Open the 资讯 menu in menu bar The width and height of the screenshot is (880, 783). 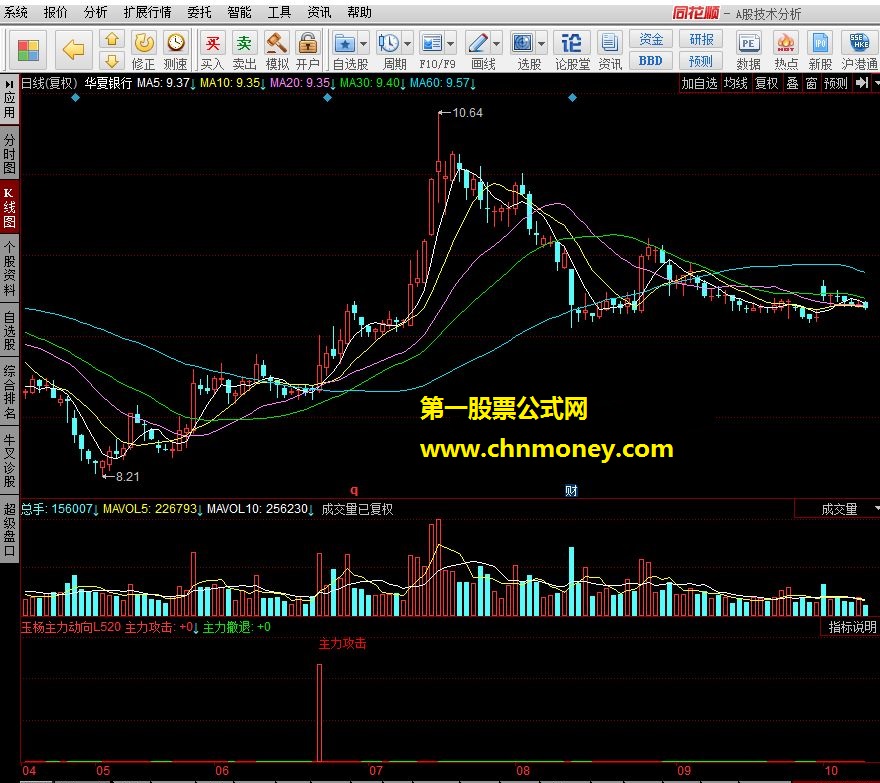pyautogui.click(x=319, y=12)
